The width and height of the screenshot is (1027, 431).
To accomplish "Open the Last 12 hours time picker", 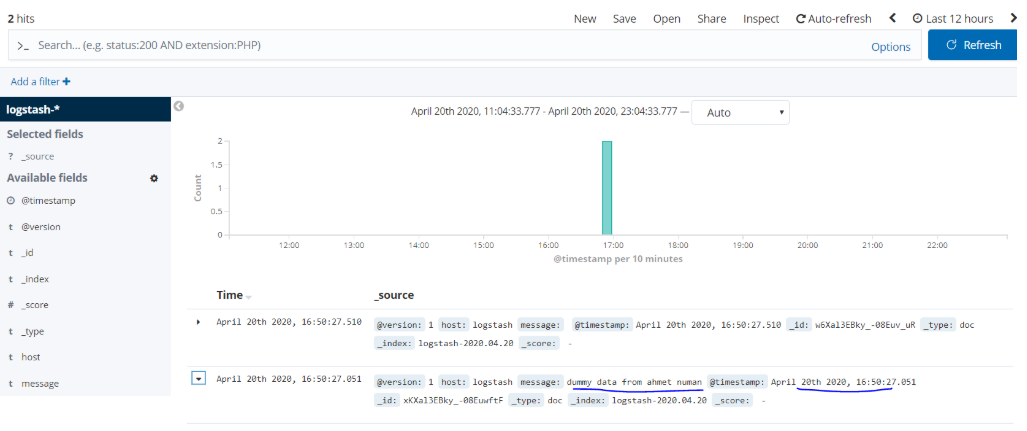I will coord(953,19).
